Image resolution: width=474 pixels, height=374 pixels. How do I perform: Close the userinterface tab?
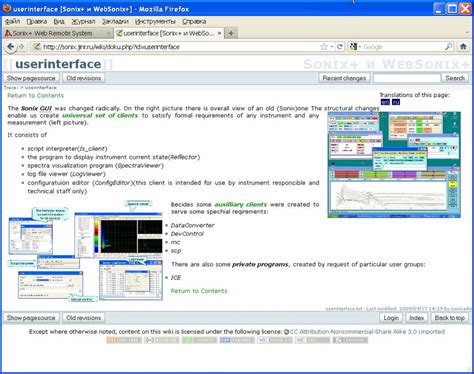[219, 33]
